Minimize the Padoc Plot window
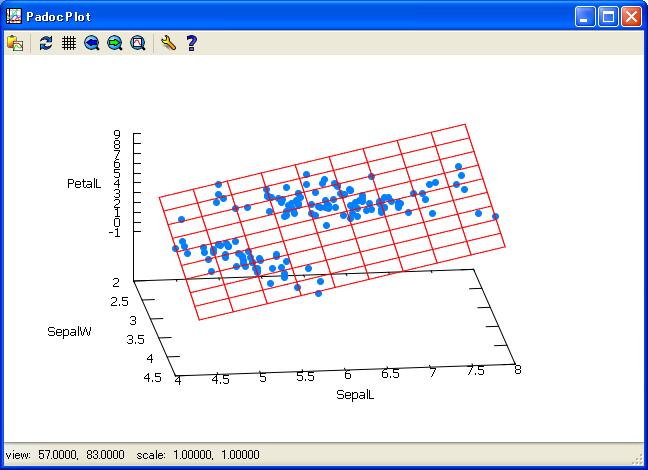The image size is (648, 470). [x=585, y=16]
